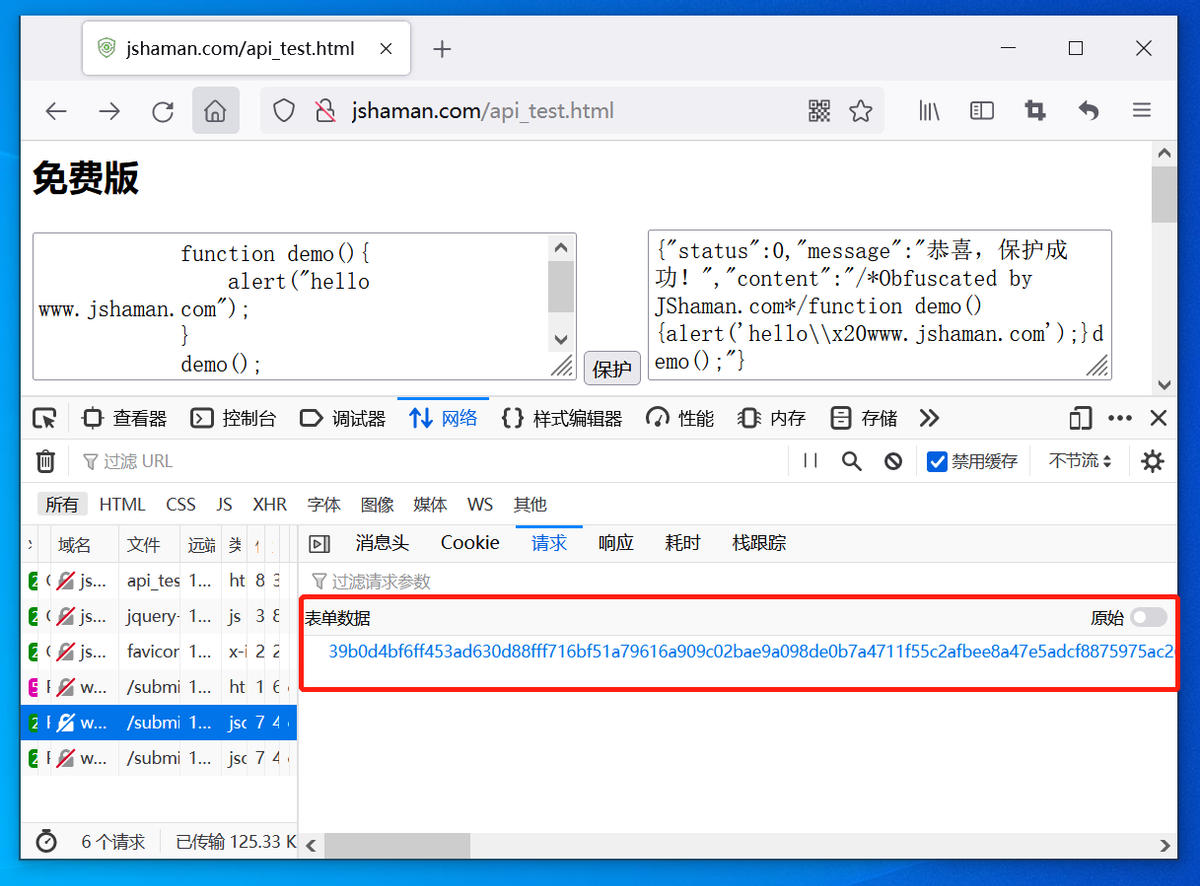
Task: Click the 过滤请求参数 filter field
Action: 737,581
